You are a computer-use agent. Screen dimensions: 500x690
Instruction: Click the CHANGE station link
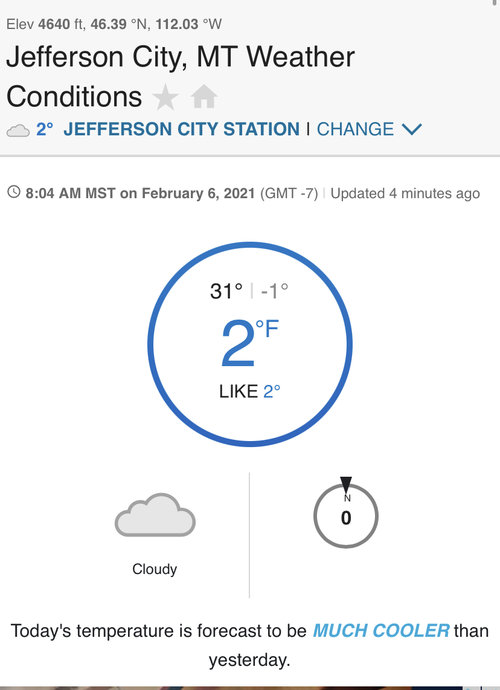pos(355,129)
